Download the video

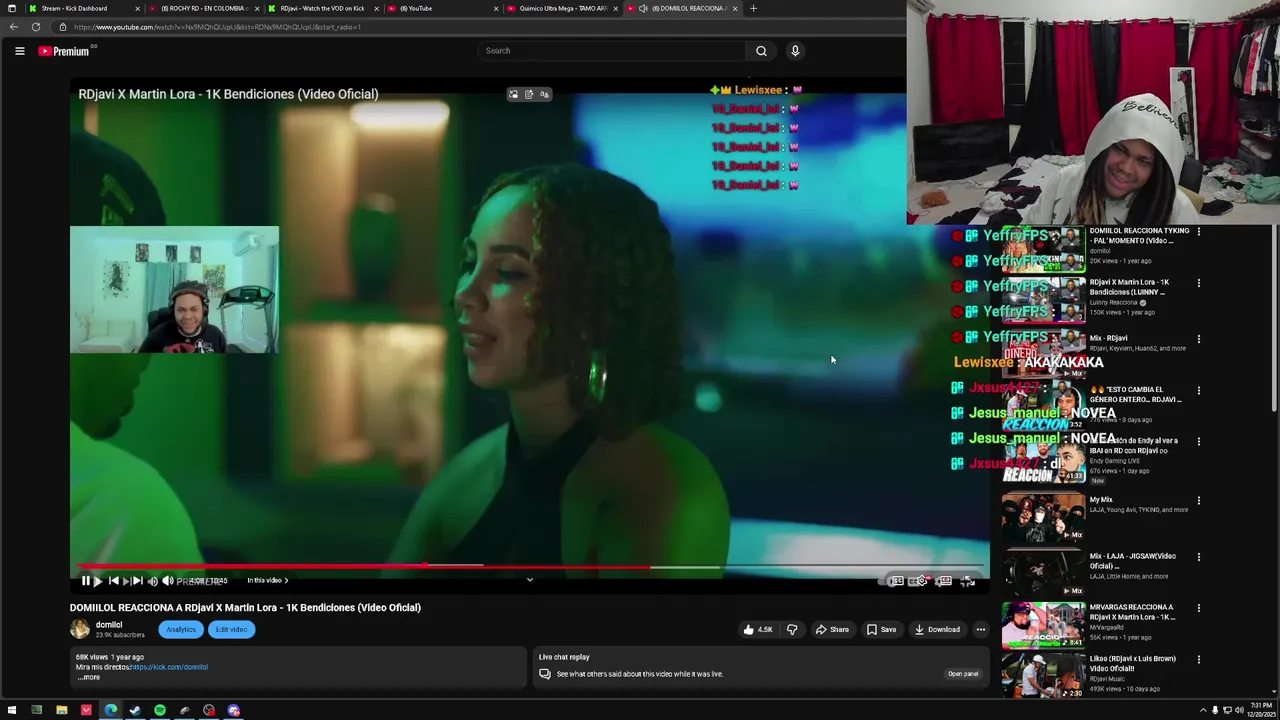point(937,629)
